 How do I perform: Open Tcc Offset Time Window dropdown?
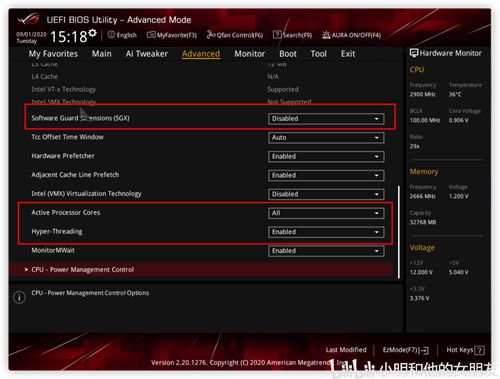[x=326, y=138]
